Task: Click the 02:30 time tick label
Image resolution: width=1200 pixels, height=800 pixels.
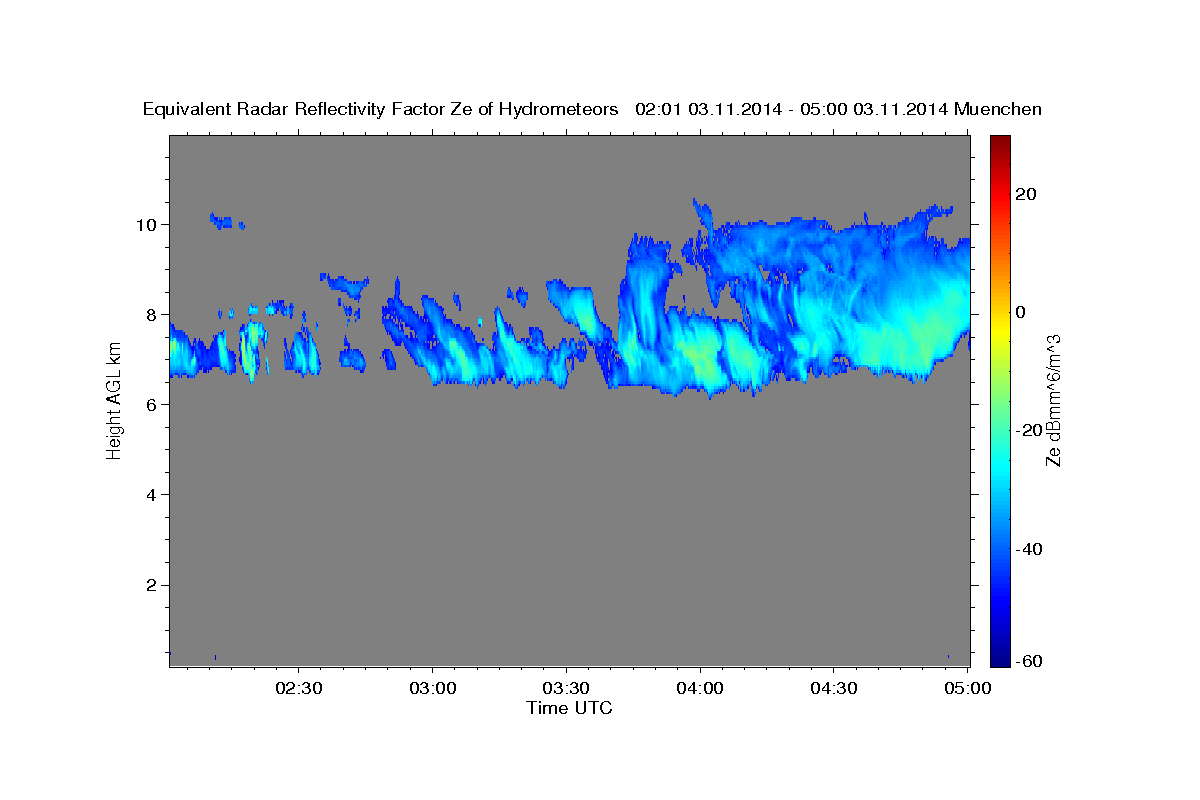Action: click(x=298, y=689)
